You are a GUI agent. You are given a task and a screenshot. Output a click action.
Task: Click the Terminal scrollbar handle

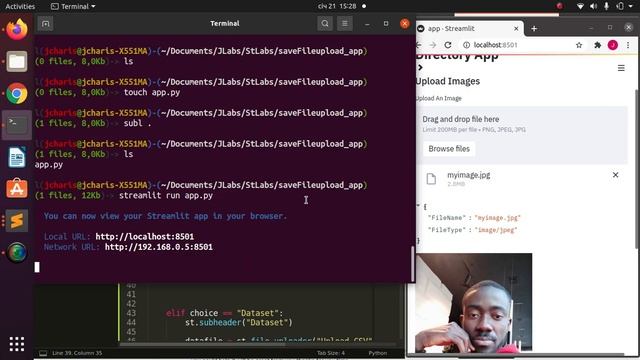413,264
